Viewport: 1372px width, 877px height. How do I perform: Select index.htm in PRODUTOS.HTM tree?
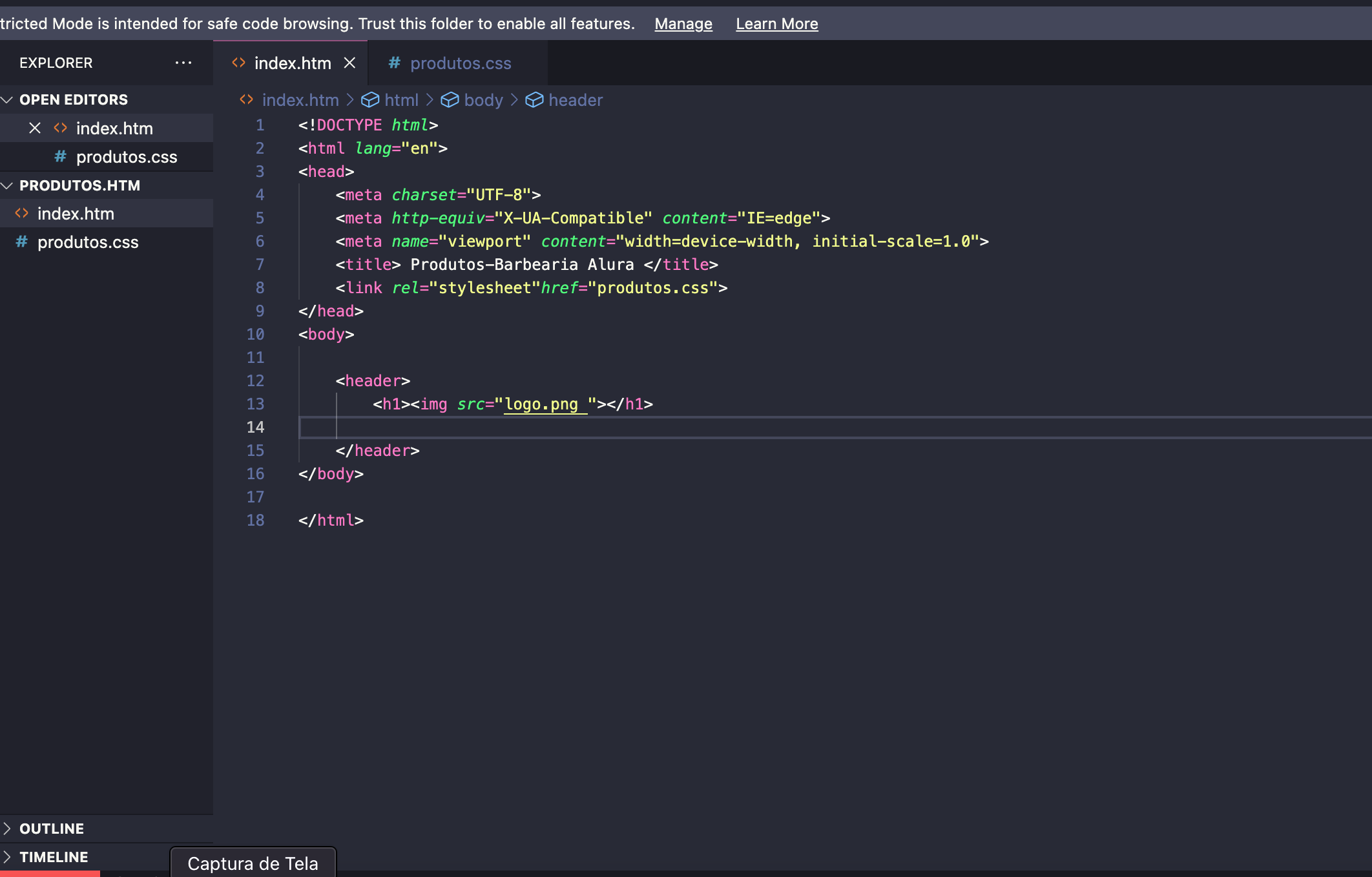76,213
